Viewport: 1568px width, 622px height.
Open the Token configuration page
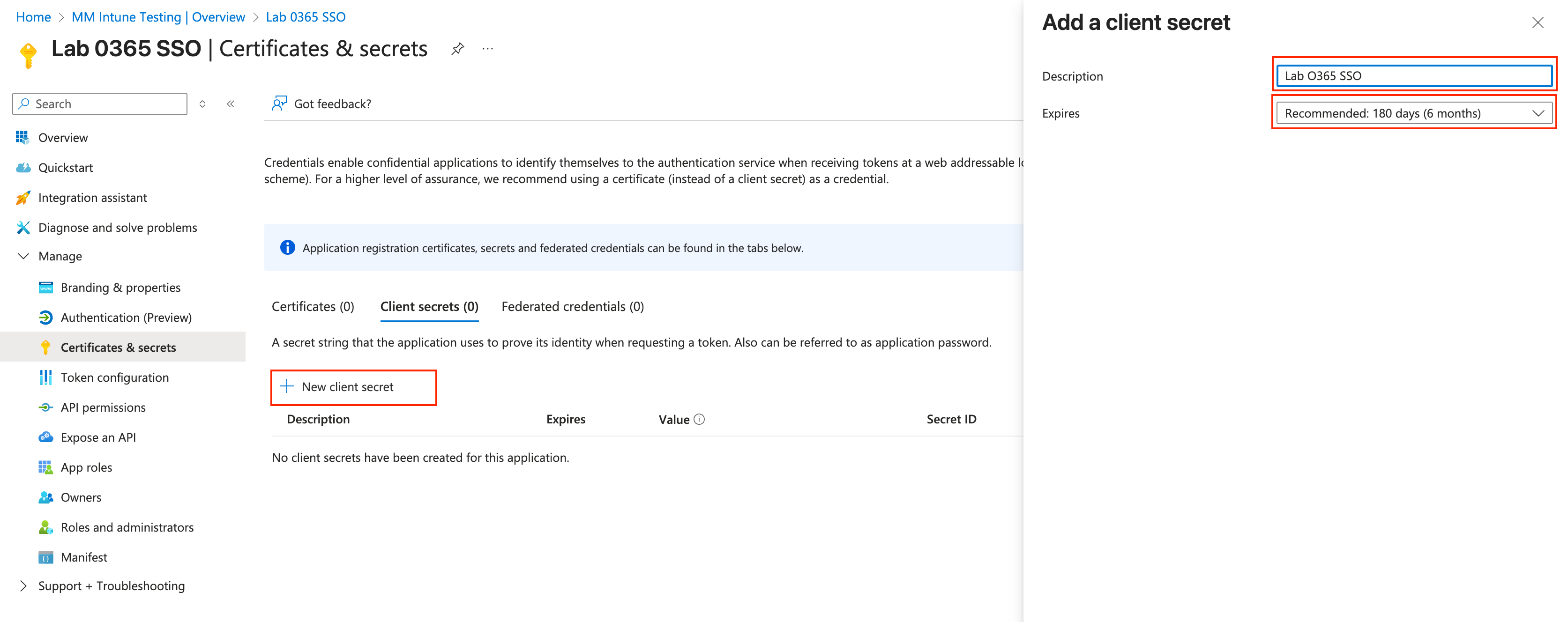tap(115, 378)
